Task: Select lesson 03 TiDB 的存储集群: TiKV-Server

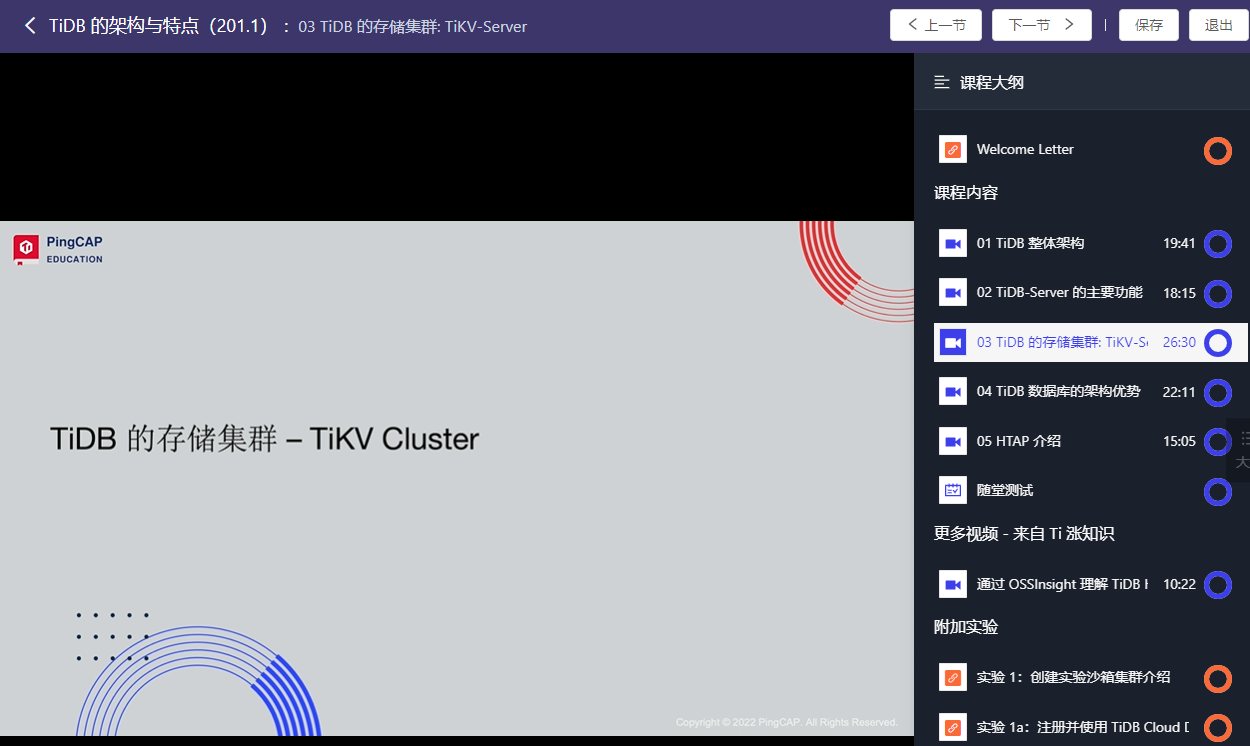Action: click(x=1091, y=342)
